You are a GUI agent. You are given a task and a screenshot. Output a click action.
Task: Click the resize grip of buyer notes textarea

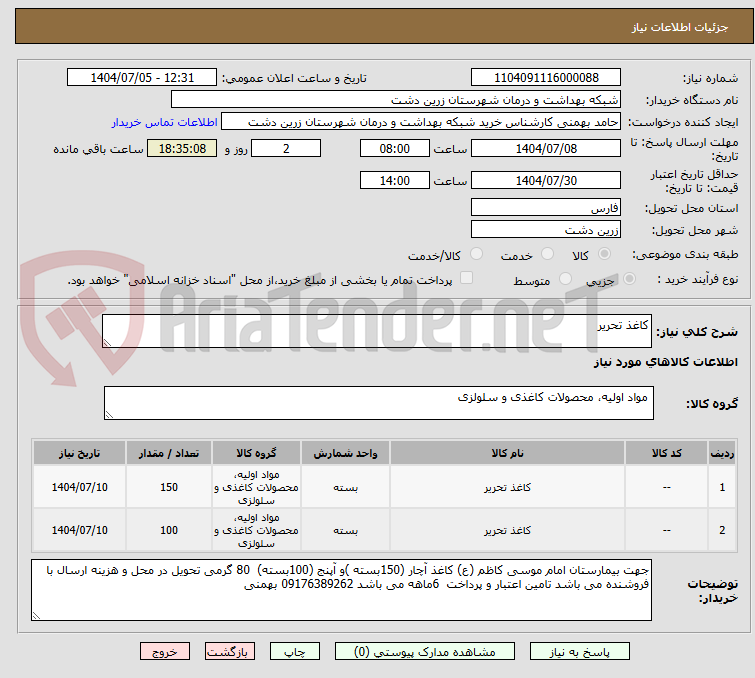click(x=36, y=615)
